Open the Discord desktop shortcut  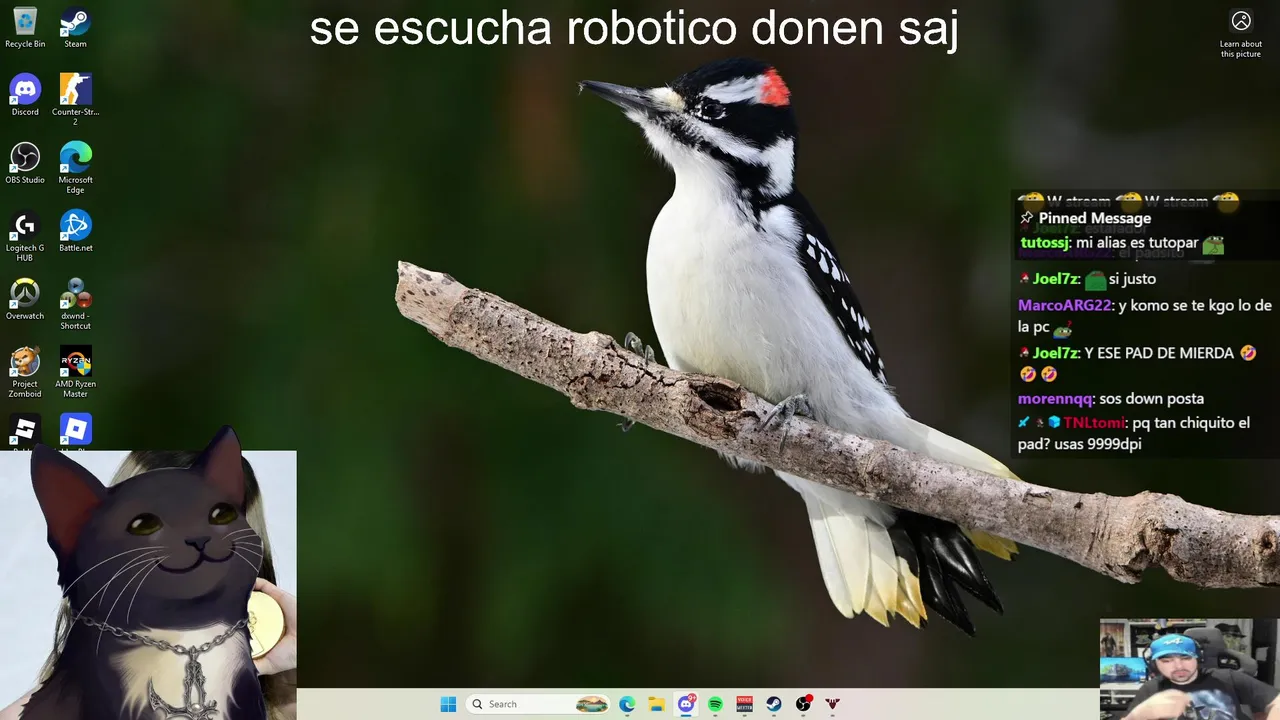tap(25, 95)
